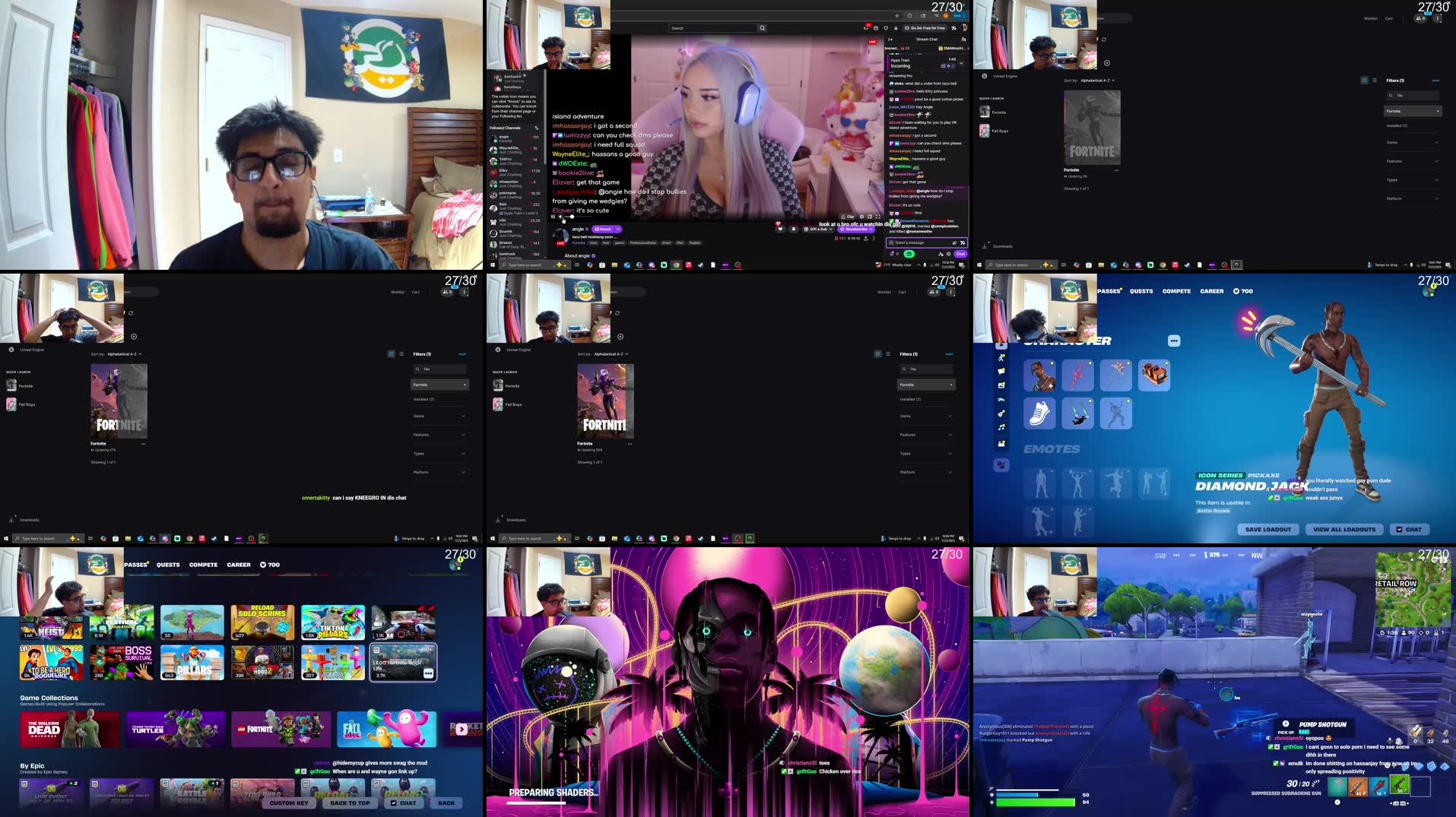
Task: Select the sneaker kicks slot in the locker
Action: [1039, 413]
